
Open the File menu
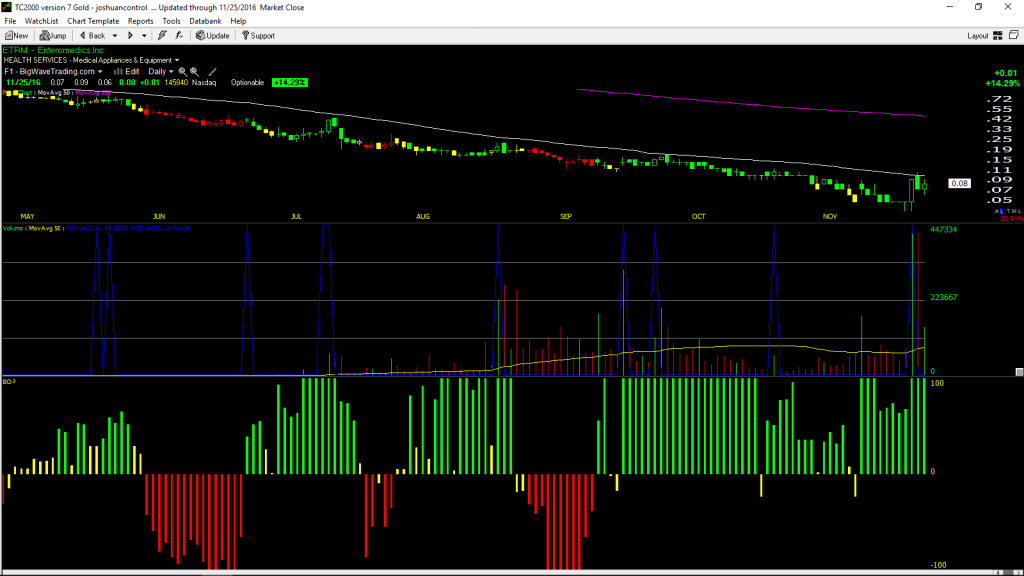click(x=10, y=21)
